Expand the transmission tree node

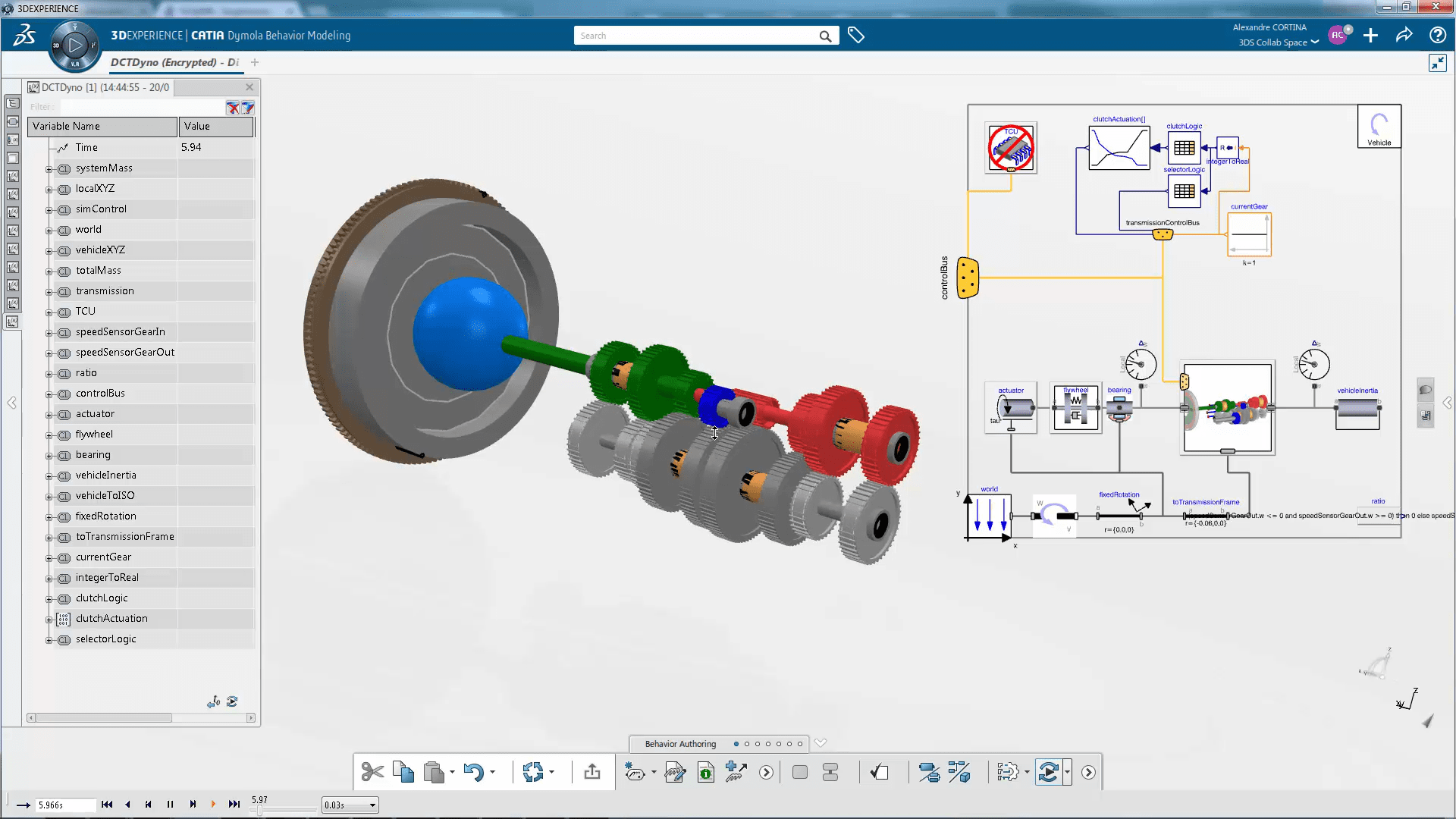click(49, 292)
